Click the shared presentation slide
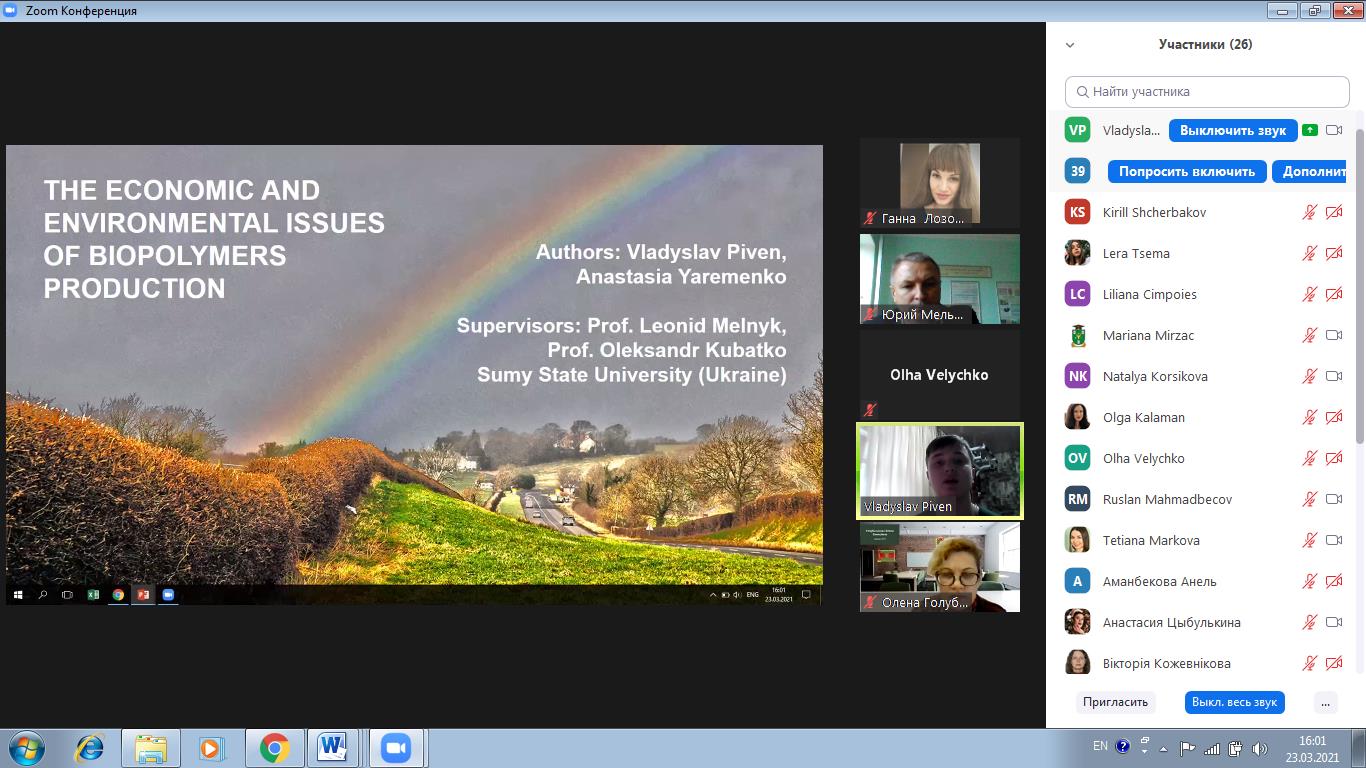 tap(414, 375)
